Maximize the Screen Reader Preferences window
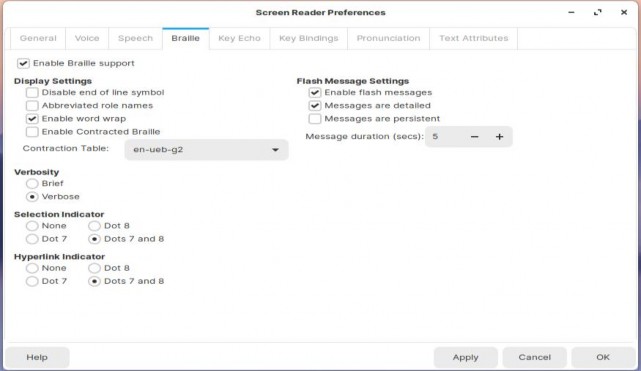Image resolution: width=641 pixels, height=371 pixels. 598,13
